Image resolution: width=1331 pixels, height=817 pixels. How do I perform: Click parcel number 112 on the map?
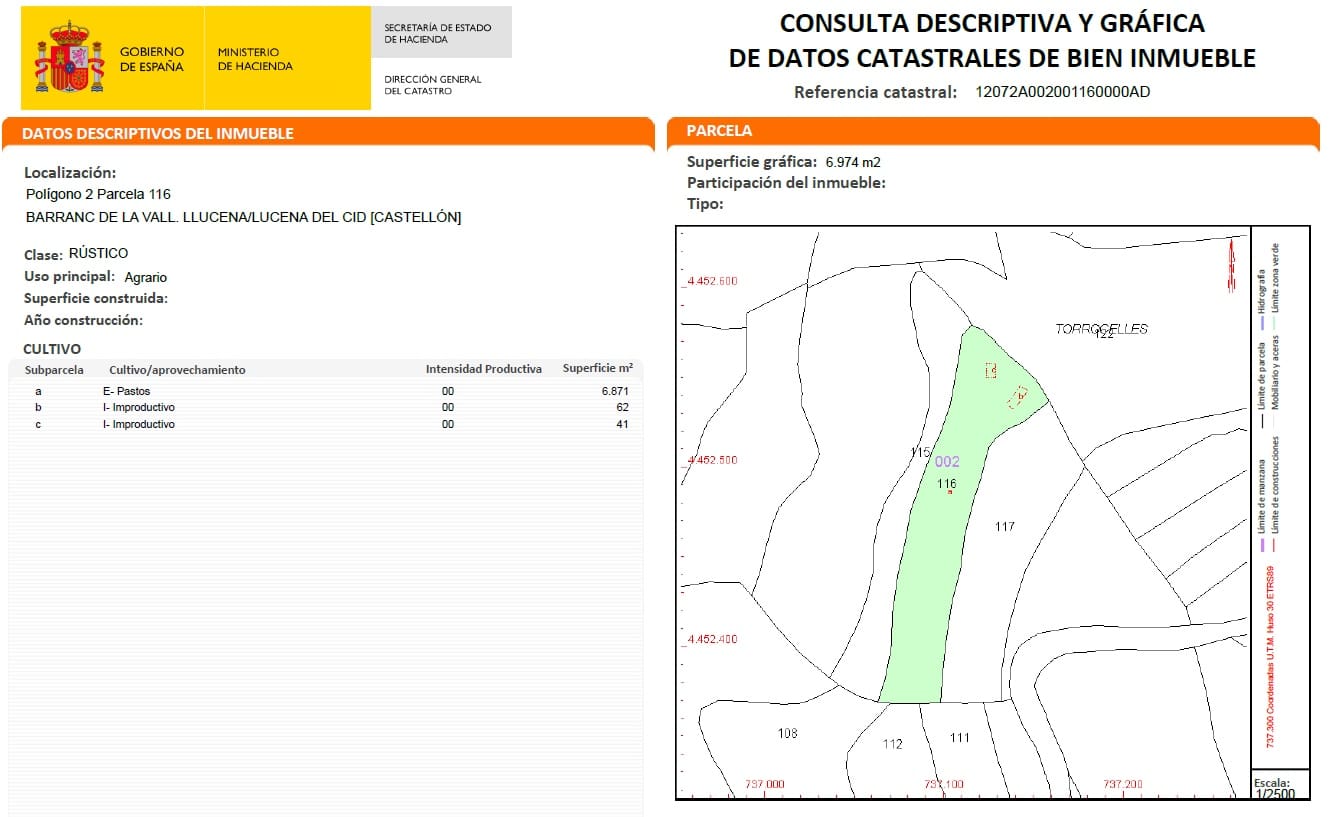click(893, 744)
